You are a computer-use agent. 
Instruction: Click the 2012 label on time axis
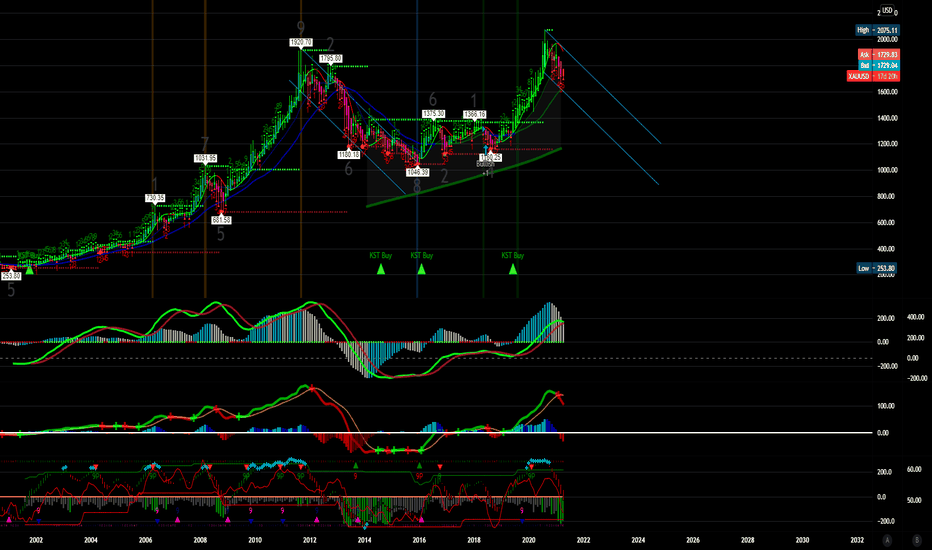310,540
